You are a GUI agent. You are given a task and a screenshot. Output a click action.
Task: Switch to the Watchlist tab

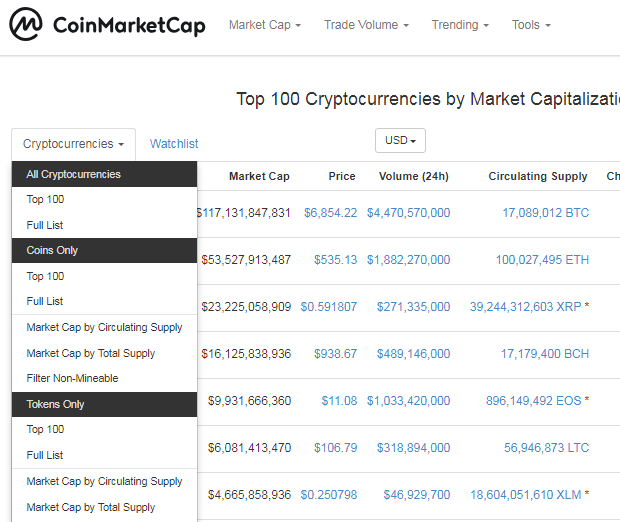(174, 144)
